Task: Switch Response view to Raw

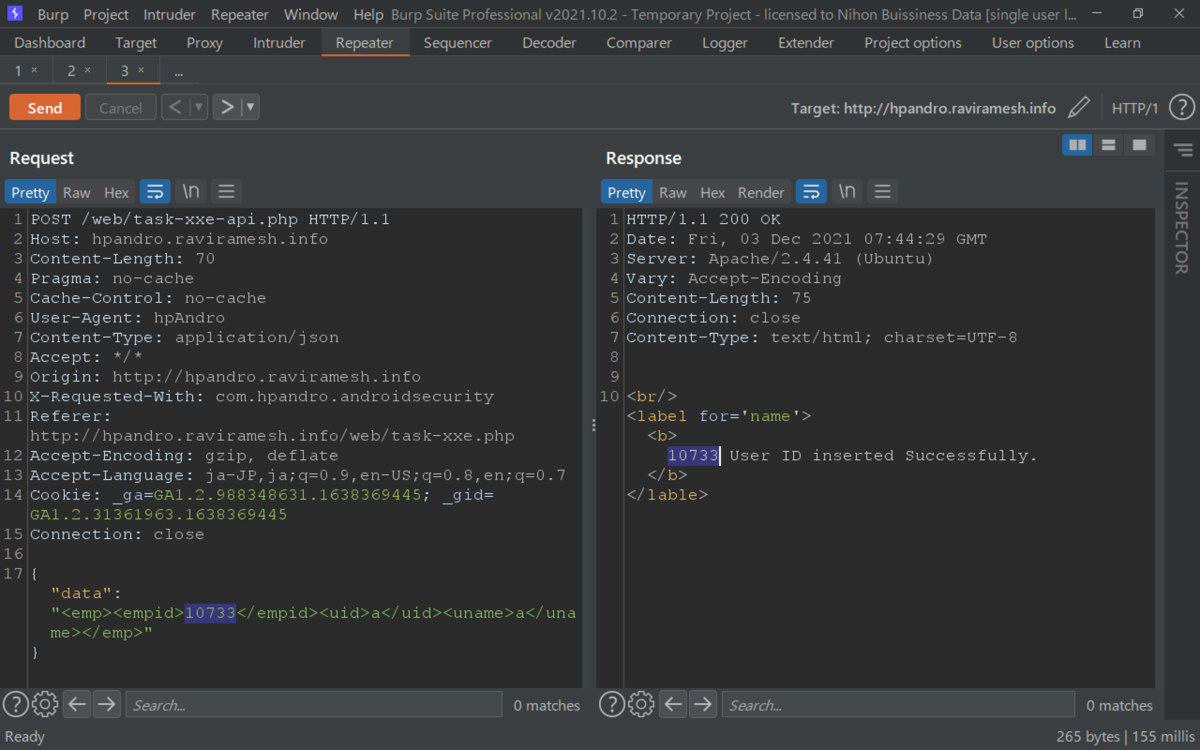Action: 672,192
